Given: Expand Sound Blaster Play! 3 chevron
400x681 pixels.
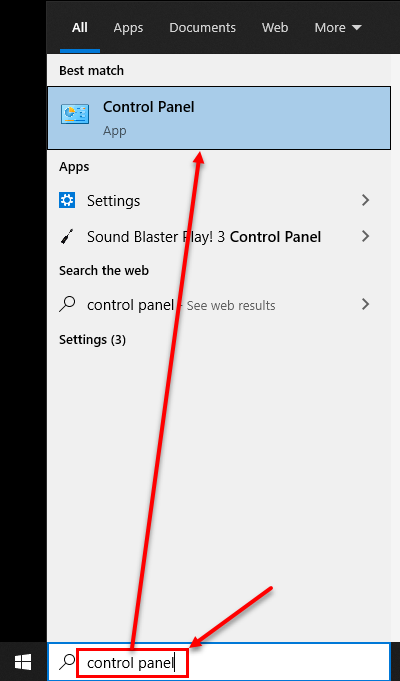Looking at the screenshot, I should 365,236.
